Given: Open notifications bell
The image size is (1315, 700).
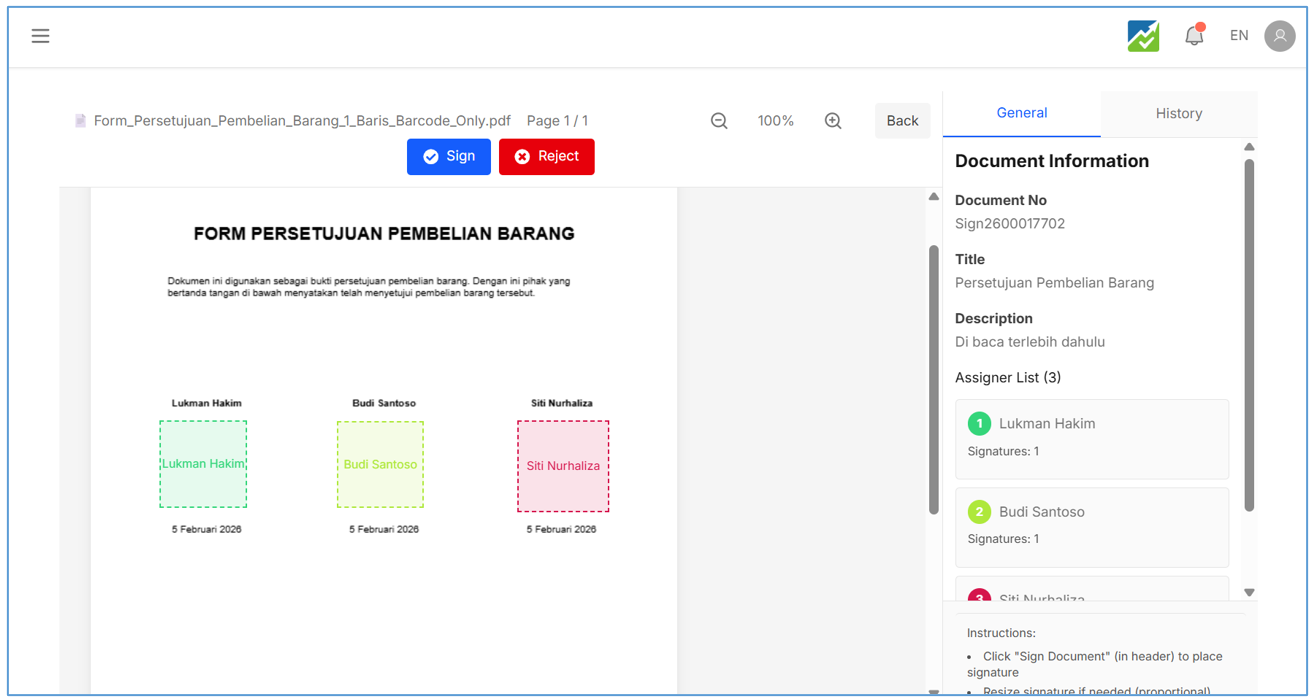Looking at the screenshot, I should pyautogui.click(x=1194, y=36).
